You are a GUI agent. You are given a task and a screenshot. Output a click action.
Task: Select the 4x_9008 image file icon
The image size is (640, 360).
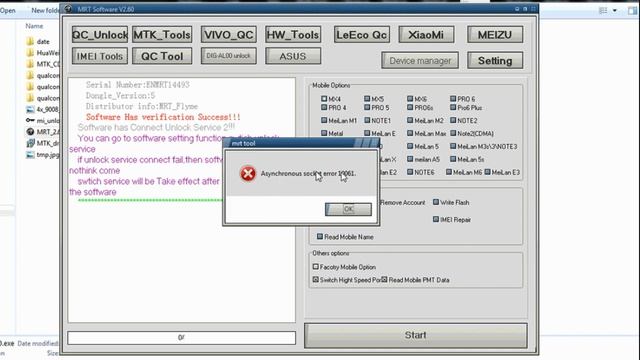pos(30,109)
